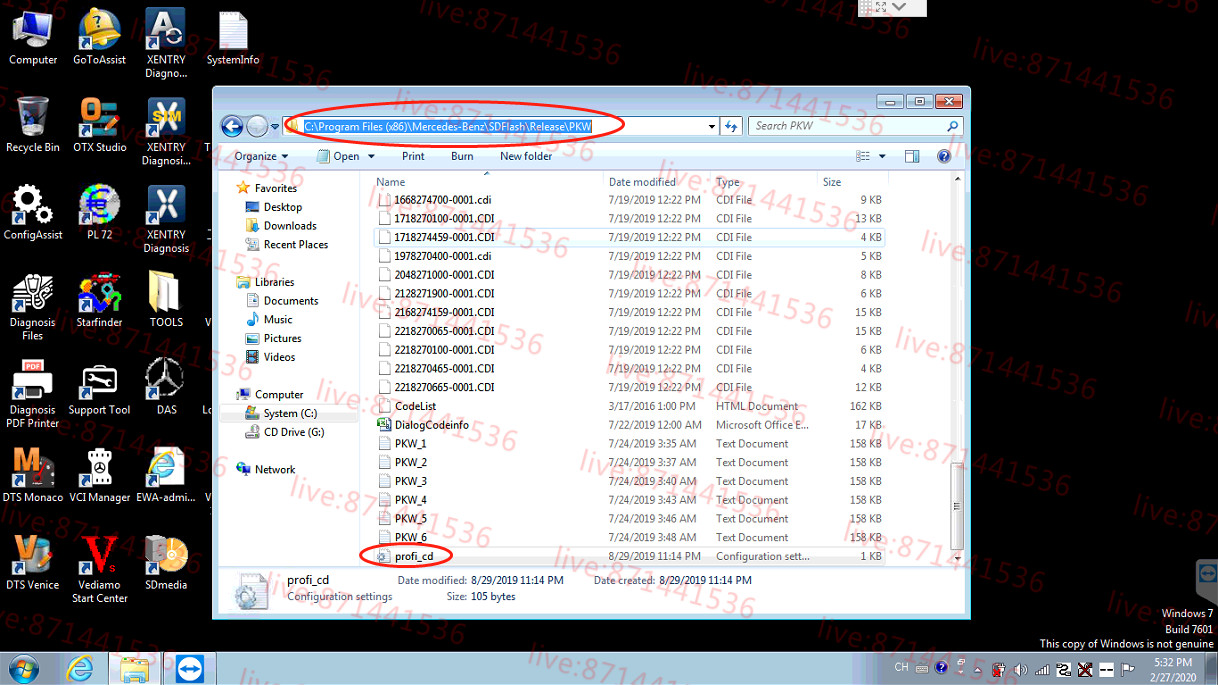Open Internet Explorer from taskbar
1218x685 pixels.
pyautogui.click(x=79, y=668)
